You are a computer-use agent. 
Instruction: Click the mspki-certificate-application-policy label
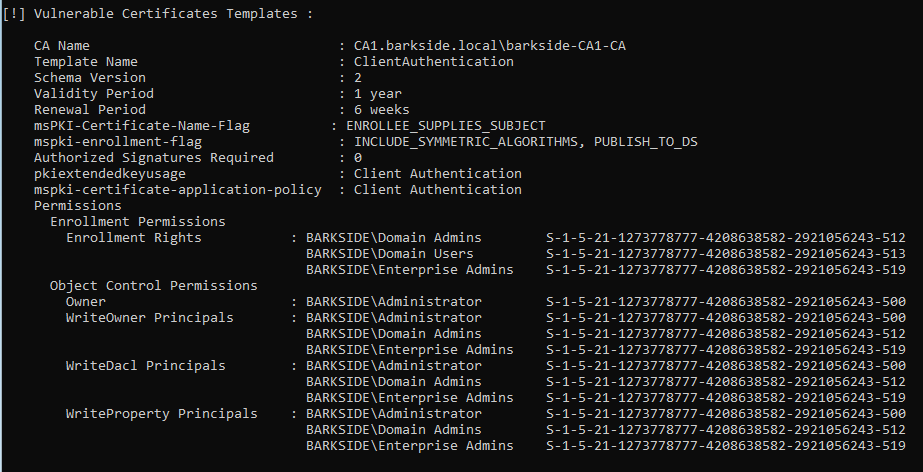(x=177, y=189)
